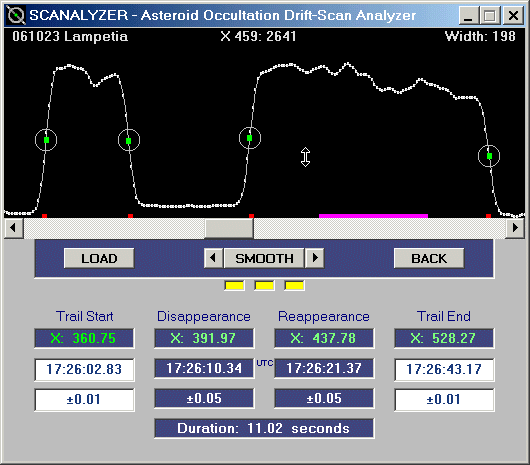Image resolution: width=530 pixels, height=465 pixels.
Task: Maximize the SCANALYZER window
Action: [490, 16]
